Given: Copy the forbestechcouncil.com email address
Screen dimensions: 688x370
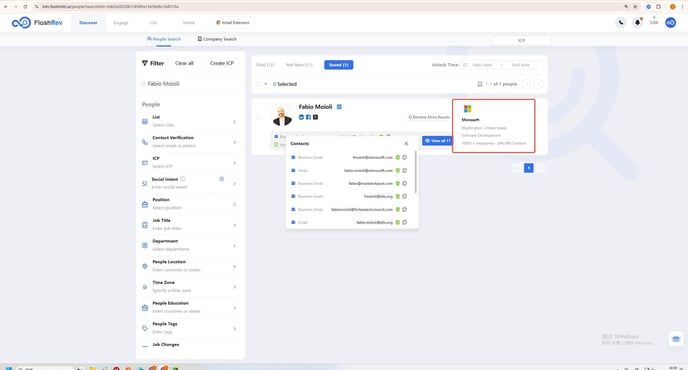Looking at the screenshot, I should (405, 209).
